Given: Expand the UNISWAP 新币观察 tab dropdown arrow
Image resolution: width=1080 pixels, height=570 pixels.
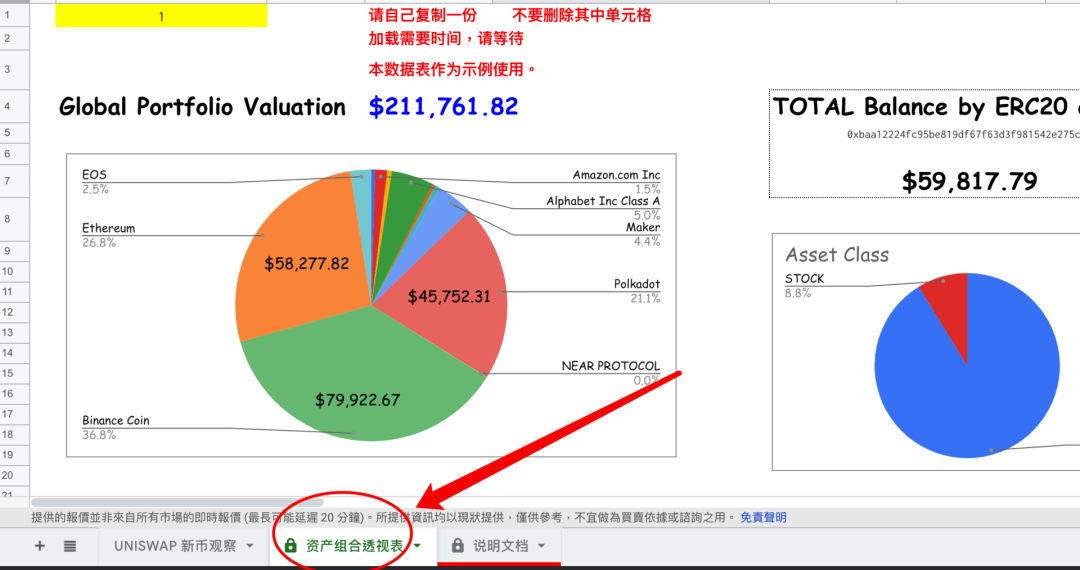Looking at the screenshot, I should tap(250, 546).
